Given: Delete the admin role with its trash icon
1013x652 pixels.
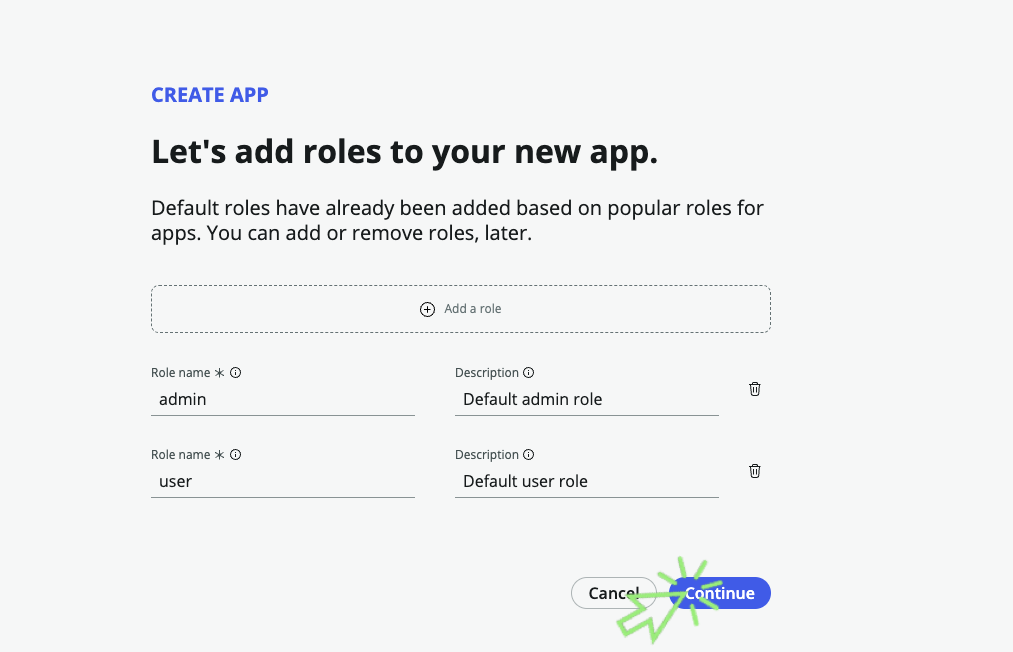Looking at the screenshot, I should point(755,389).
